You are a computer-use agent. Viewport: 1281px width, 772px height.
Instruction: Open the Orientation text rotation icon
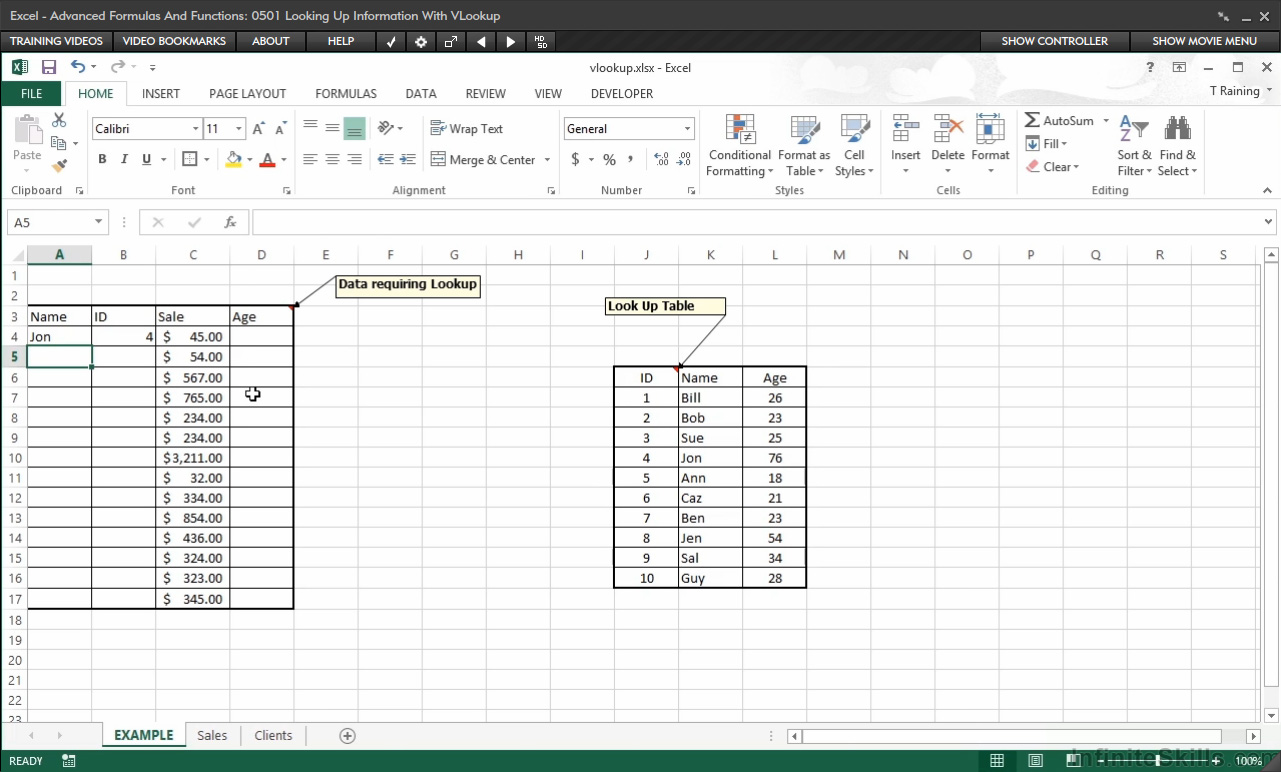[386, 128]
